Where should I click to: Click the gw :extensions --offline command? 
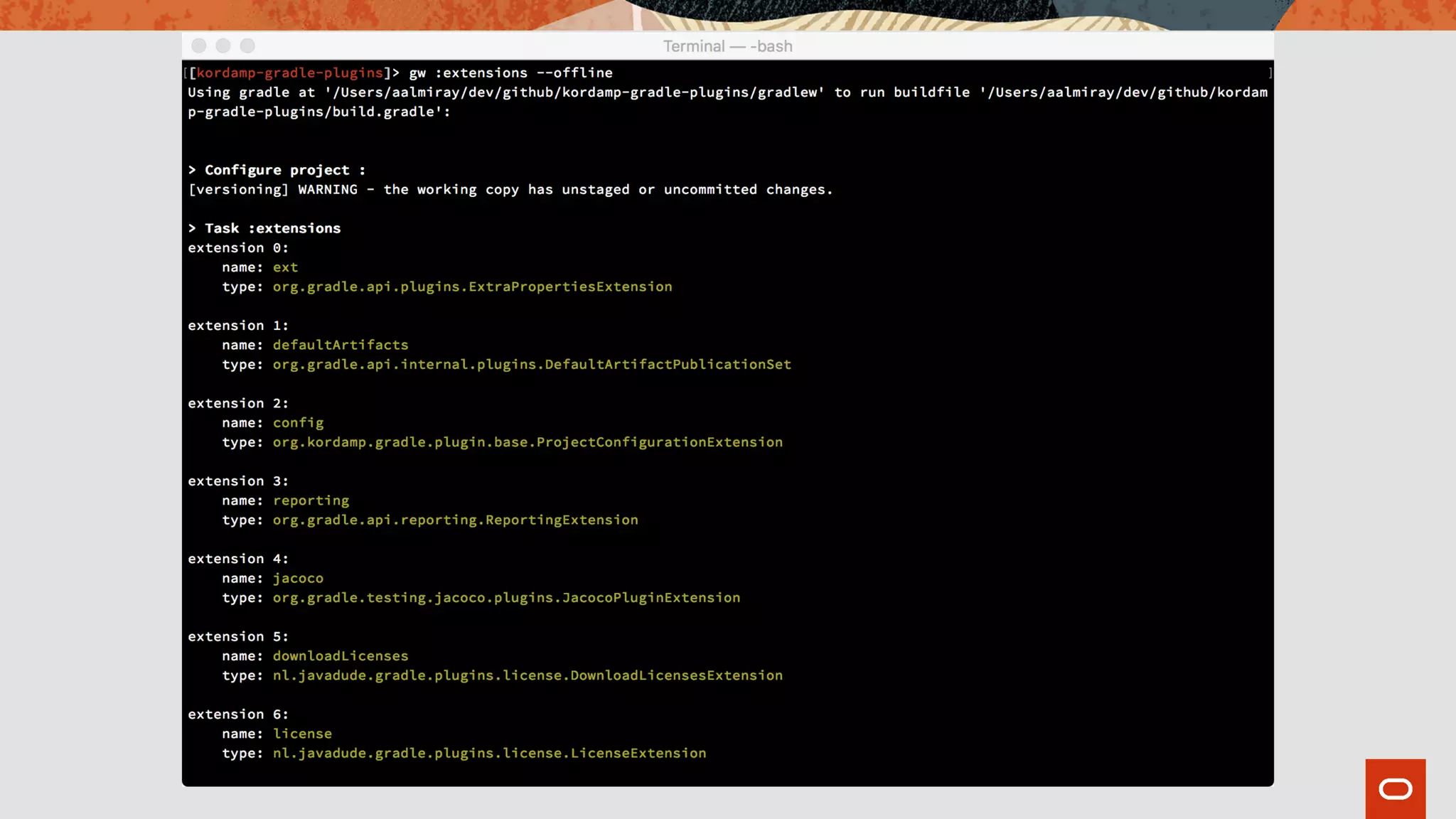[x=510, y=73]
